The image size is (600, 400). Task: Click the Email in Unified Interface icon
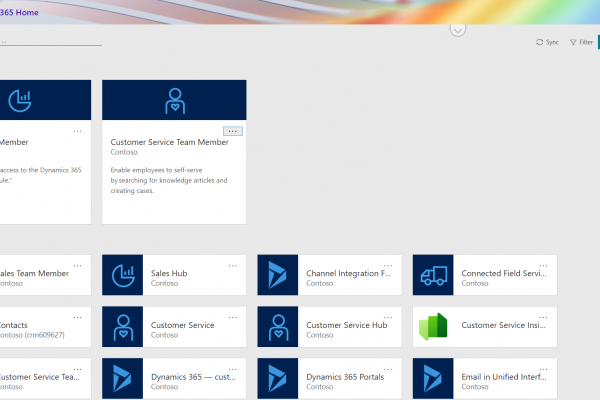click(x=433, y=379)
